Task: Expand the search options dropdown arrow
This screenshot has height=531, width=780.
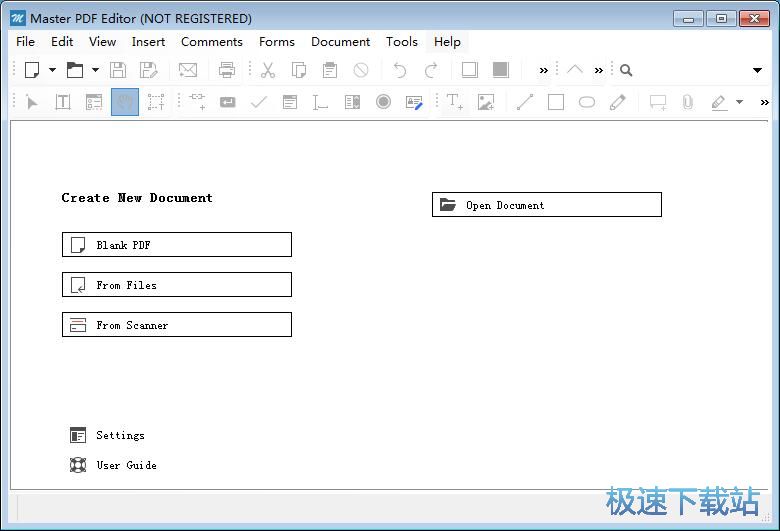Action: point(757,70)
